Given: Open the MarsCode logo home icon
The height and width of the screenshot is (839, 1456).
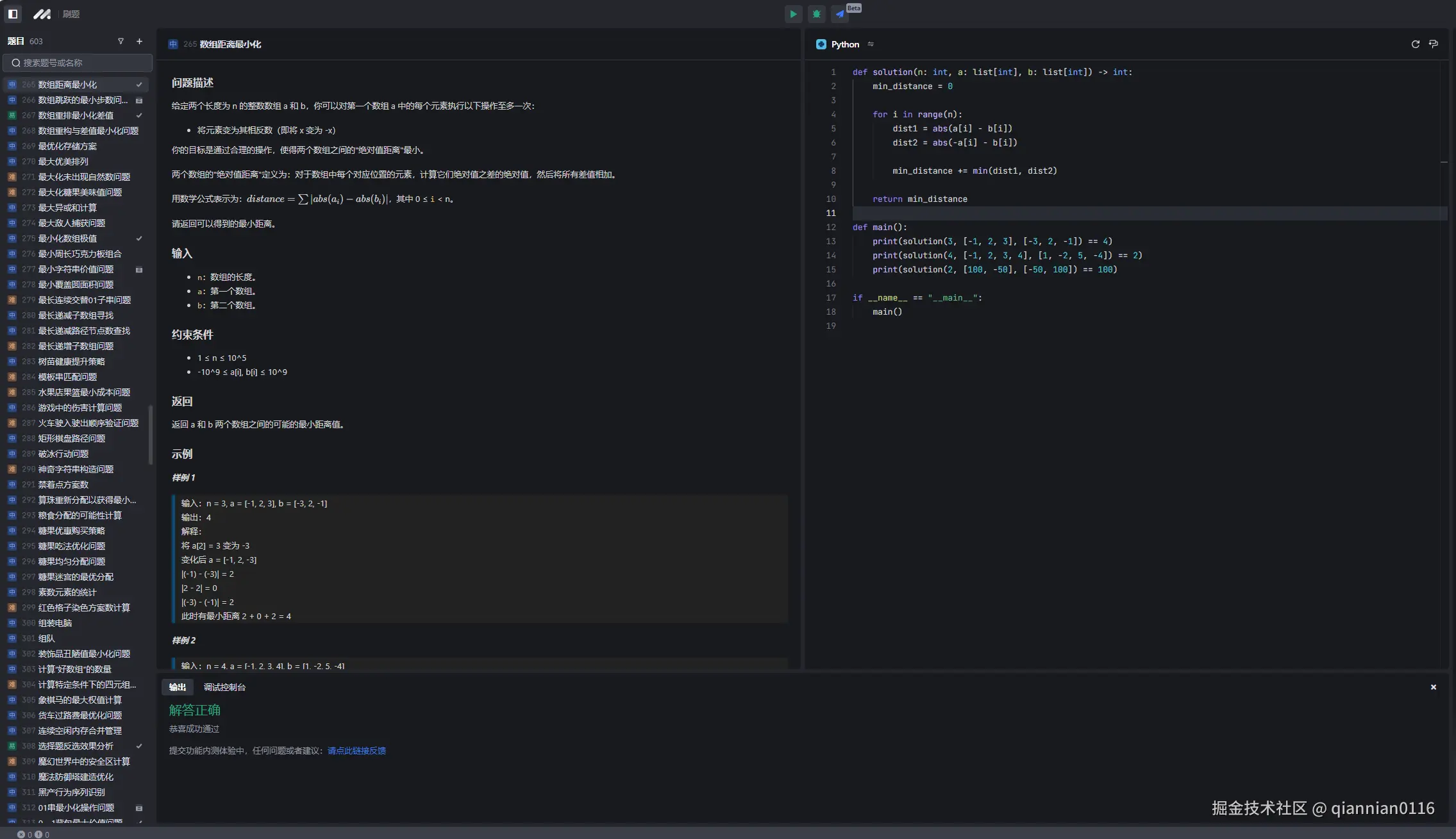Looking at the screenshot, I should [x=42, y=14].
